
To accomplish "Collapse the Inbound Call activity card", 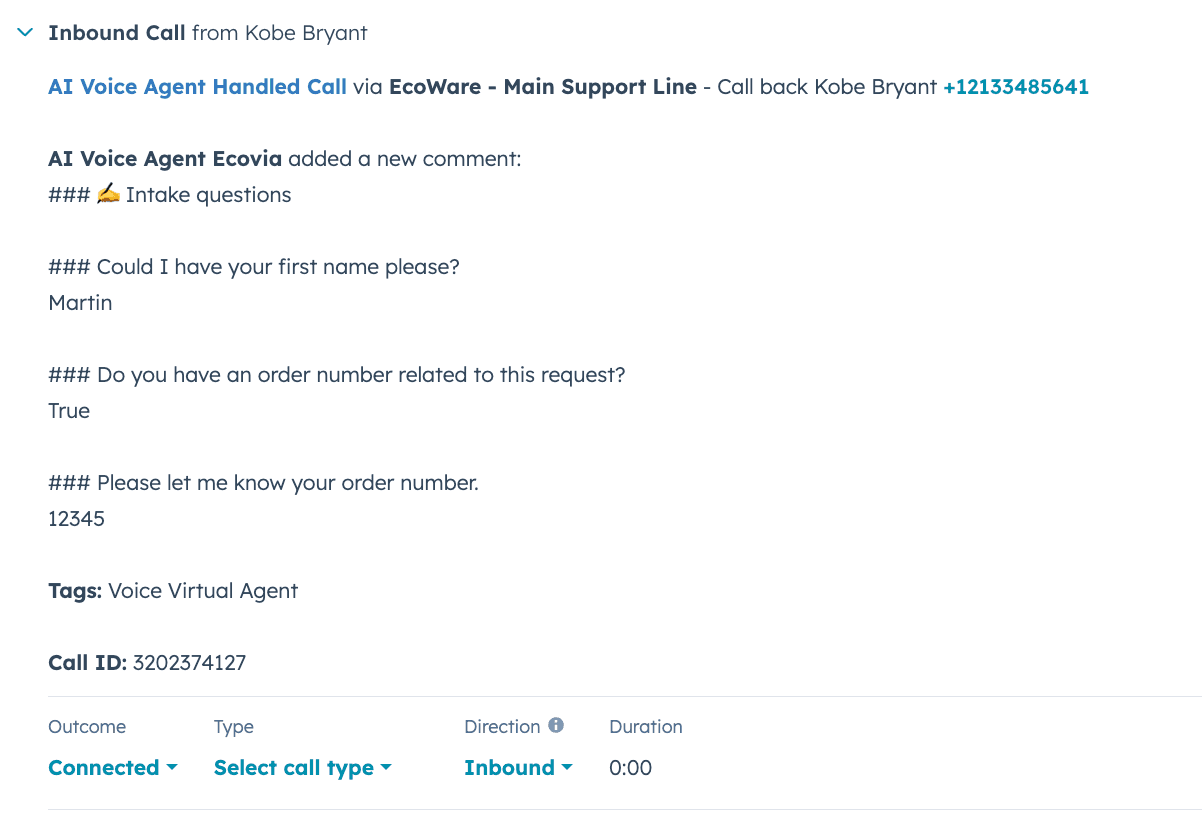I will (x=23, y=32).
